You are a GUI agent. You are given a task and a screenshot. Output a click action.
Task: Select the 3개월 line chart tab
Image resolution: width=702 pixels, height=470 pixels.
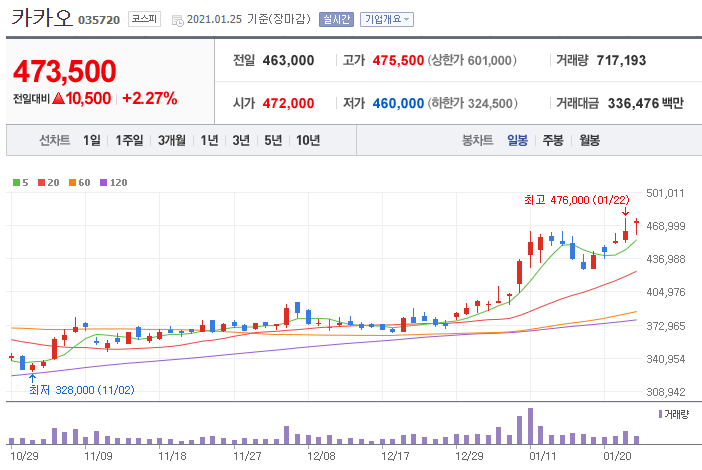click(x=172, y=141)
